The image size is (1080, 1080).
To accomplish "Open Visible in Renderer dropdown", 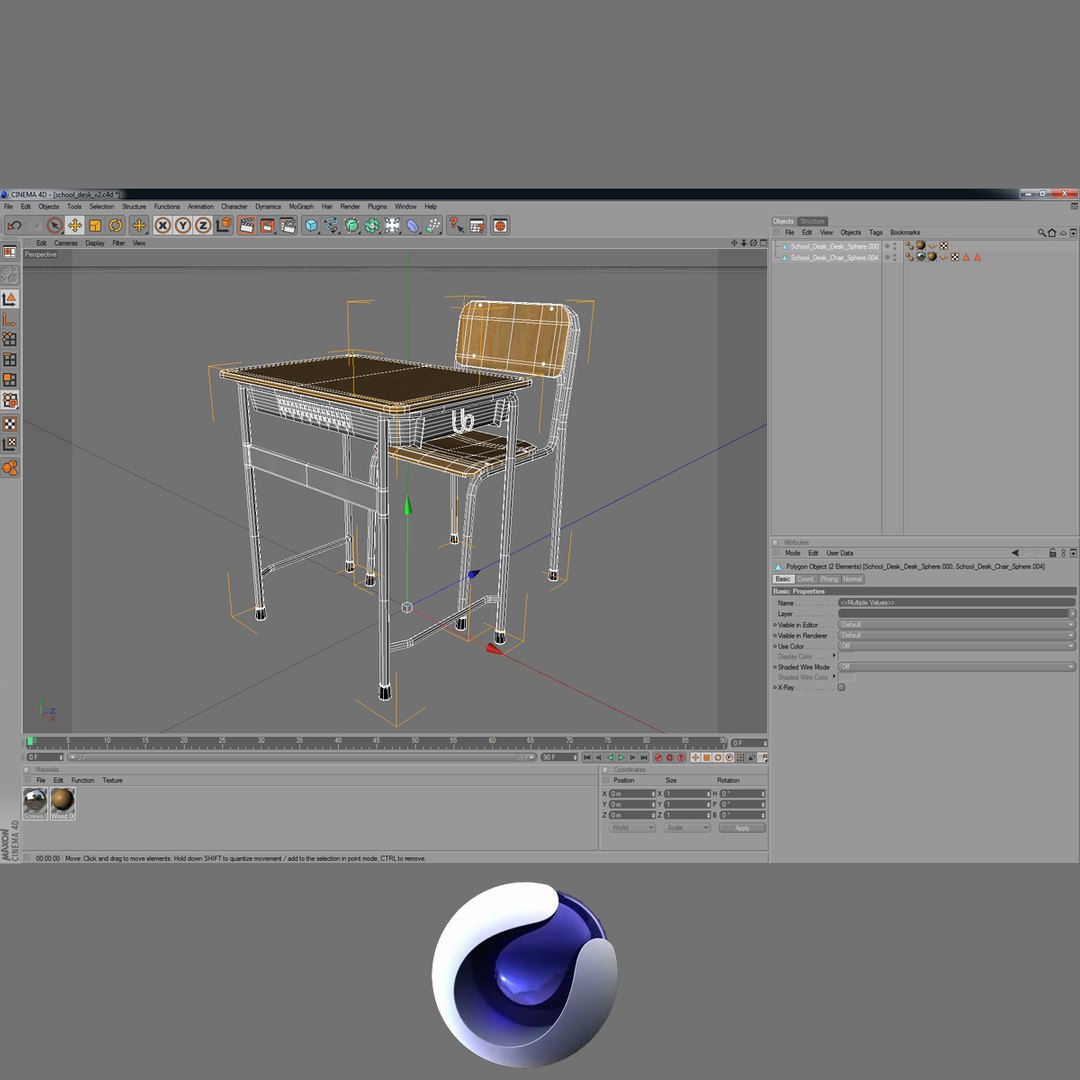I will tap(956, 635).
